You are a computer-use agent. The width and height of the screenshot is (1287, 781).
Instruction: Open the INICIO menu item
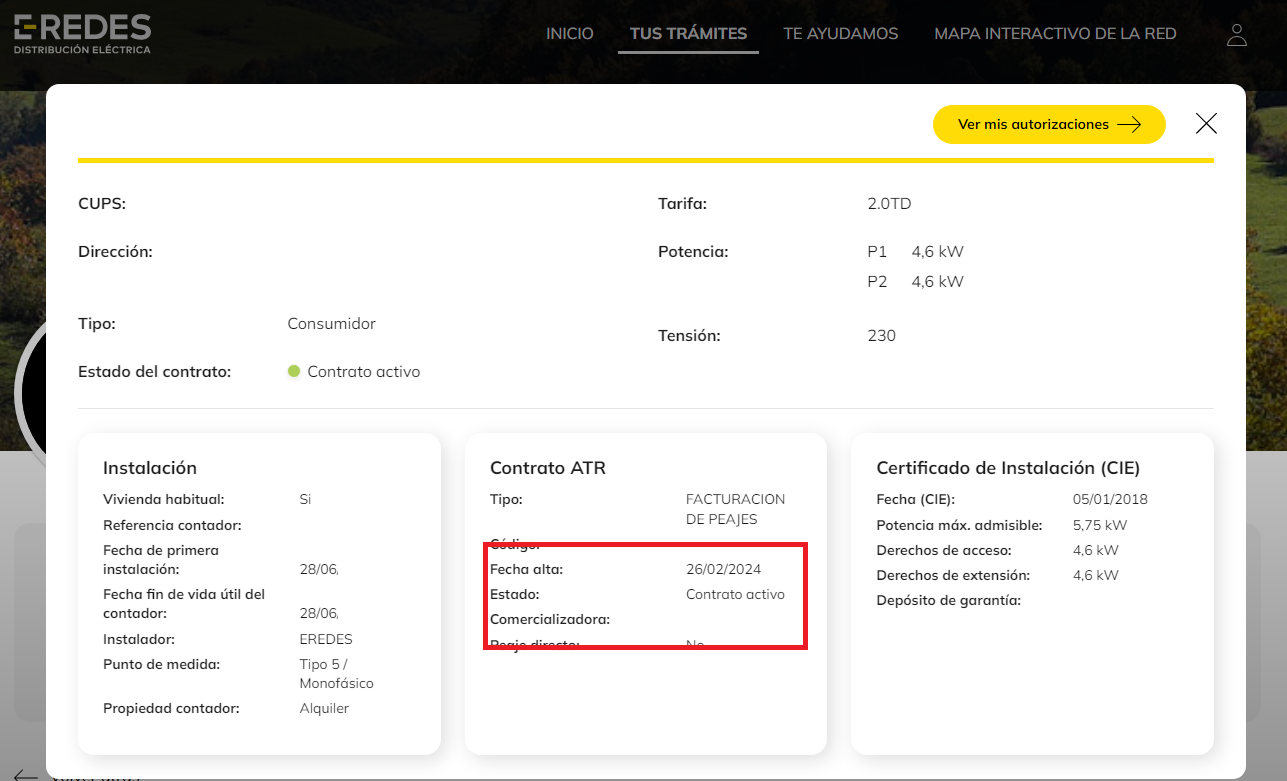[x=570, y=34]
